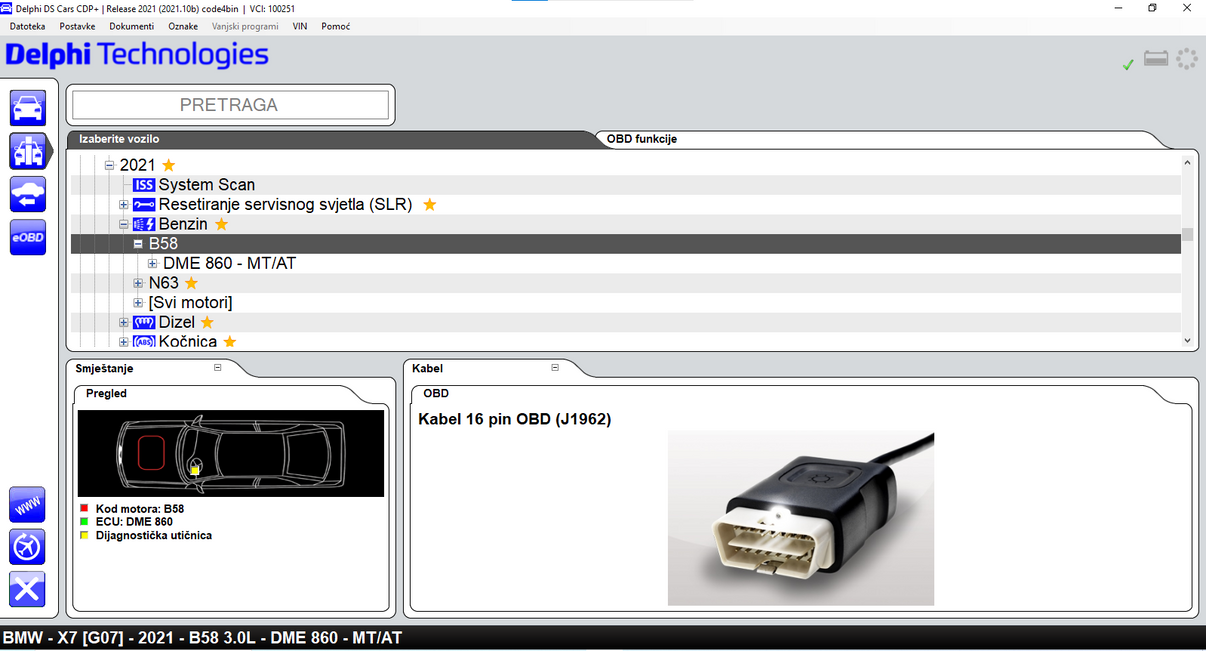Toggle favorite star next to 2021
Screen dimensions: 1206x651
pyautogui.click(x=169, y=165)
